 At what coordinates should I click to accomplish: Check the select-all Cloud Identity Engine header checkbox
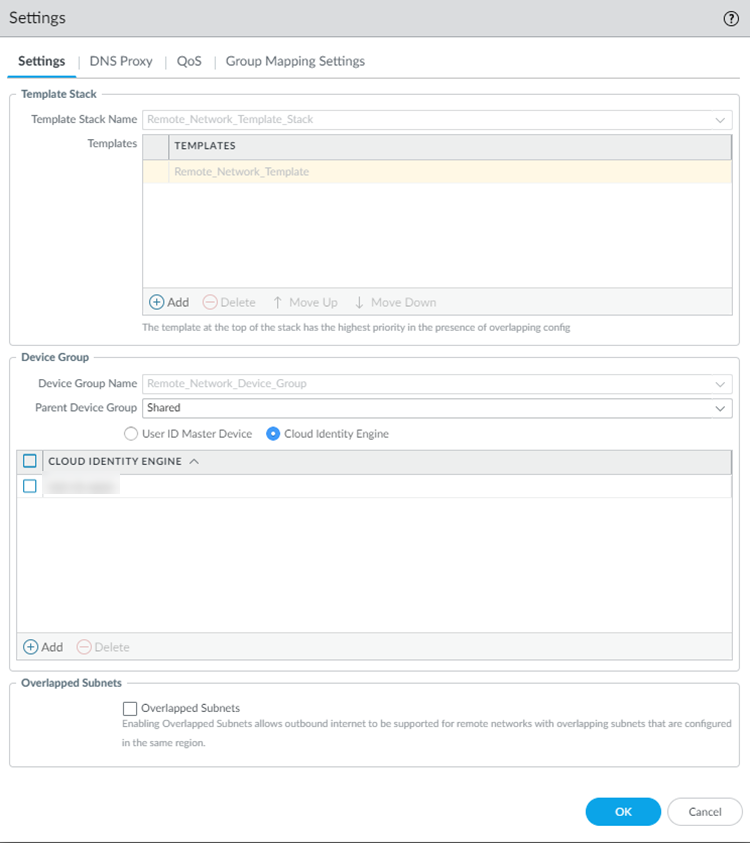pos(30,461)
